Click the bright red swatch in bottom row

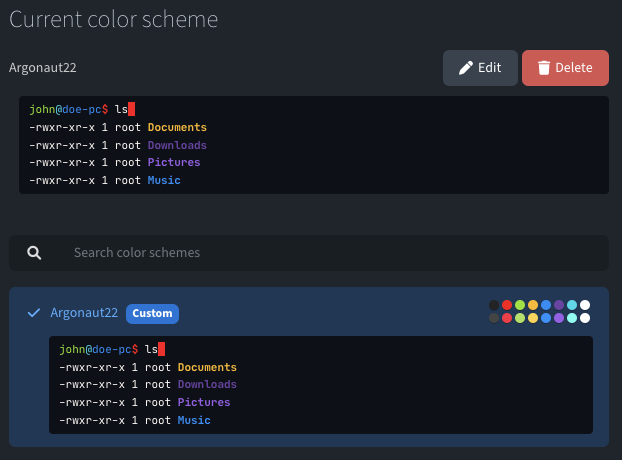(x=507, y=318)
